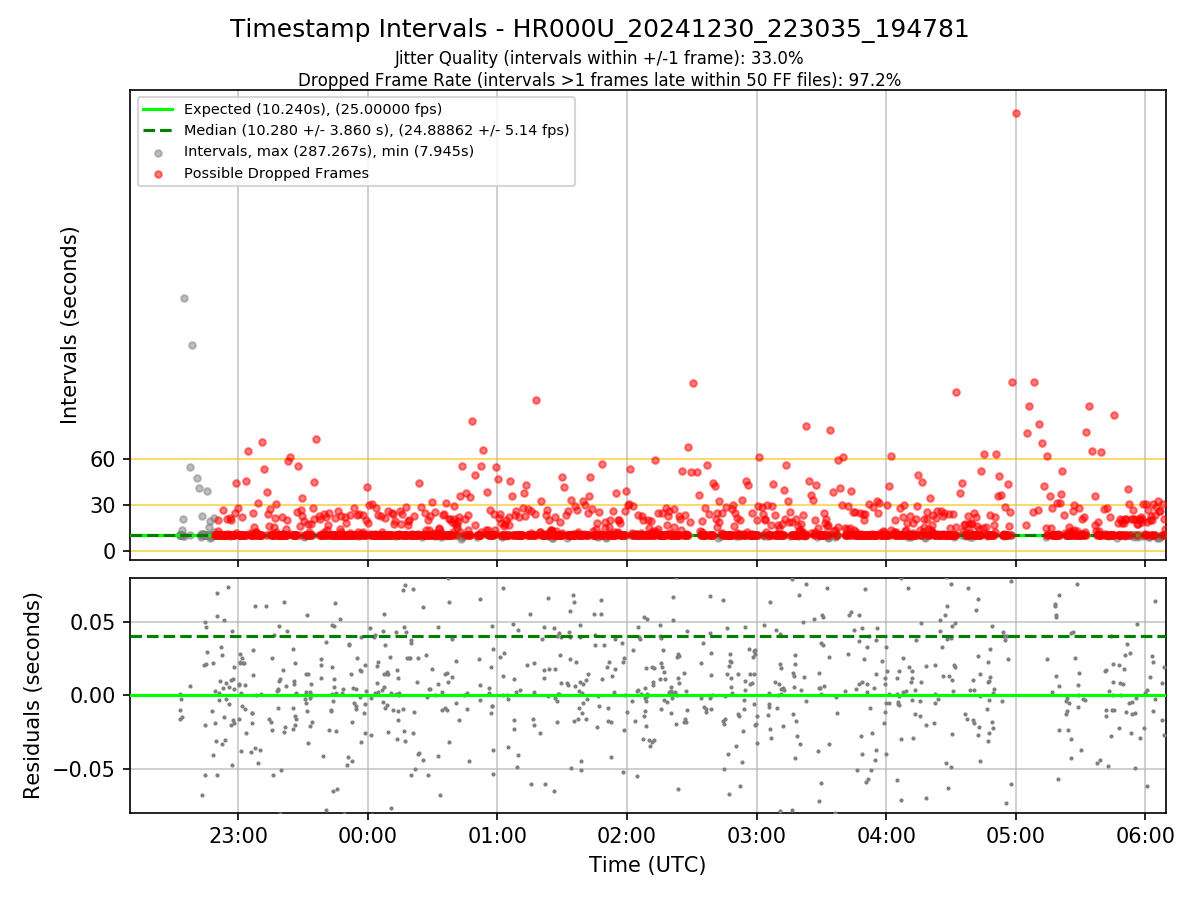The image size is (1200, 900).
Task: Click the Time (UTC) x-axis label
Action: click(647, 865)
